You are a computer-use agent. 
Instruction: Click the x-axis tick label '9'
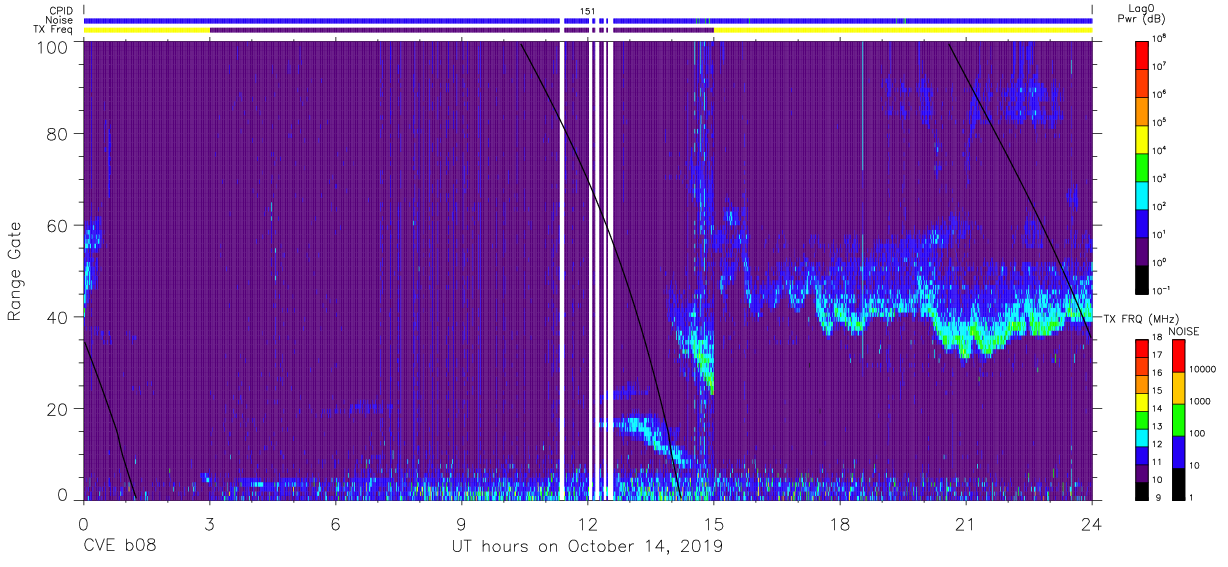click(462, 523)
